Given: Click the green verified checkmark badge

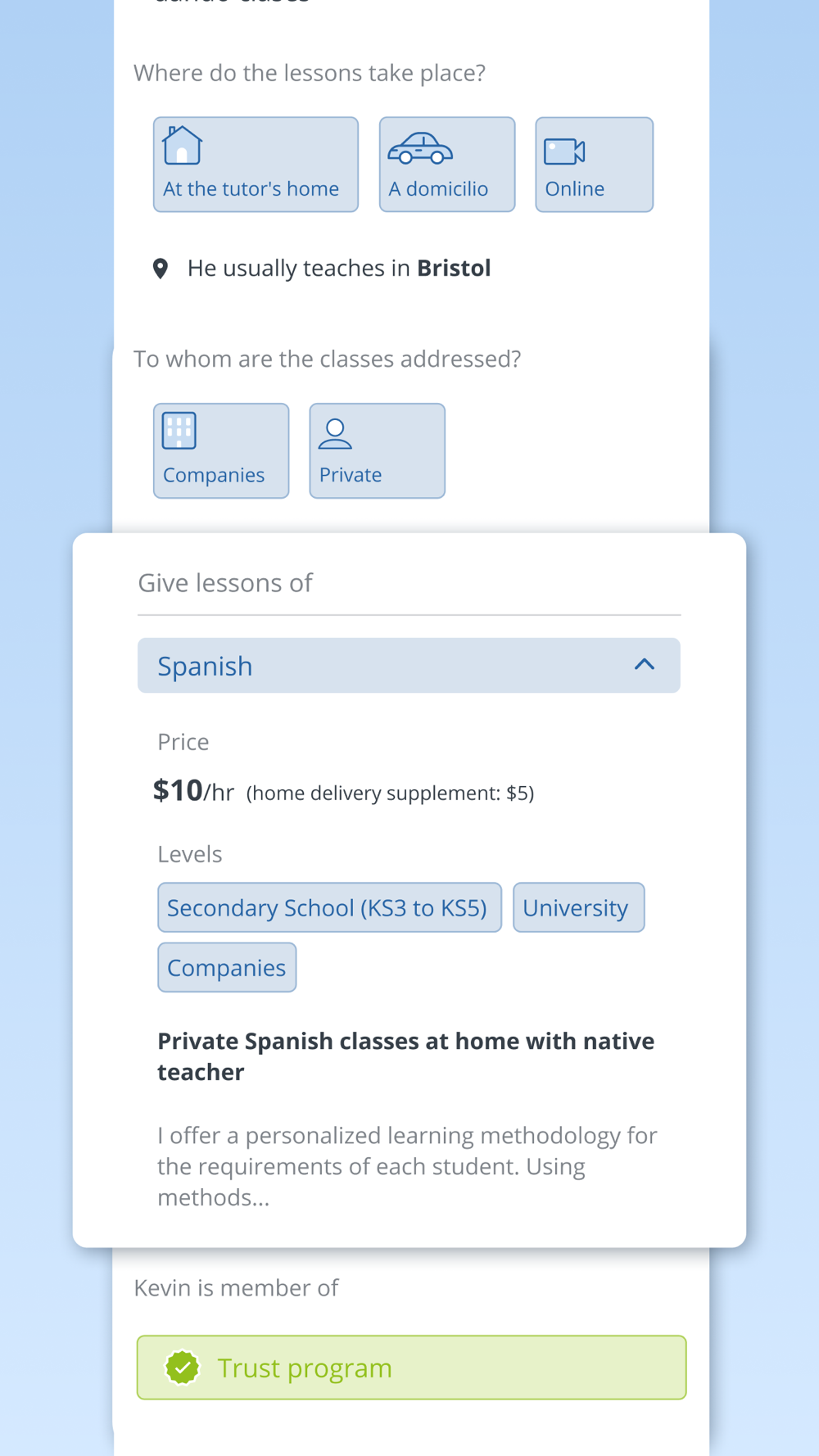Looking at the screenshot, I should coord(182,1368).
